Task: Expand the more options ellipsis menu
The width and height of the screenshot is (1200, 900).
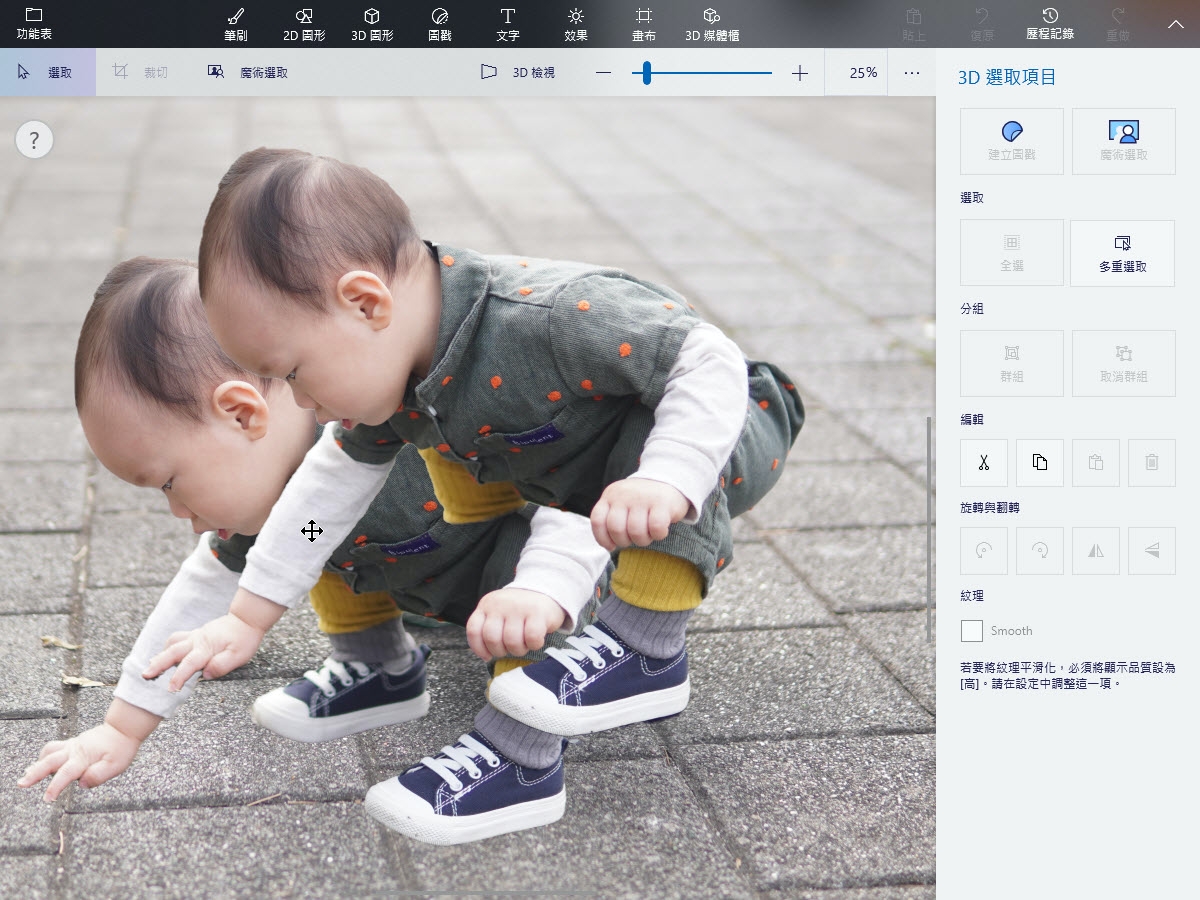Action: 912,73
